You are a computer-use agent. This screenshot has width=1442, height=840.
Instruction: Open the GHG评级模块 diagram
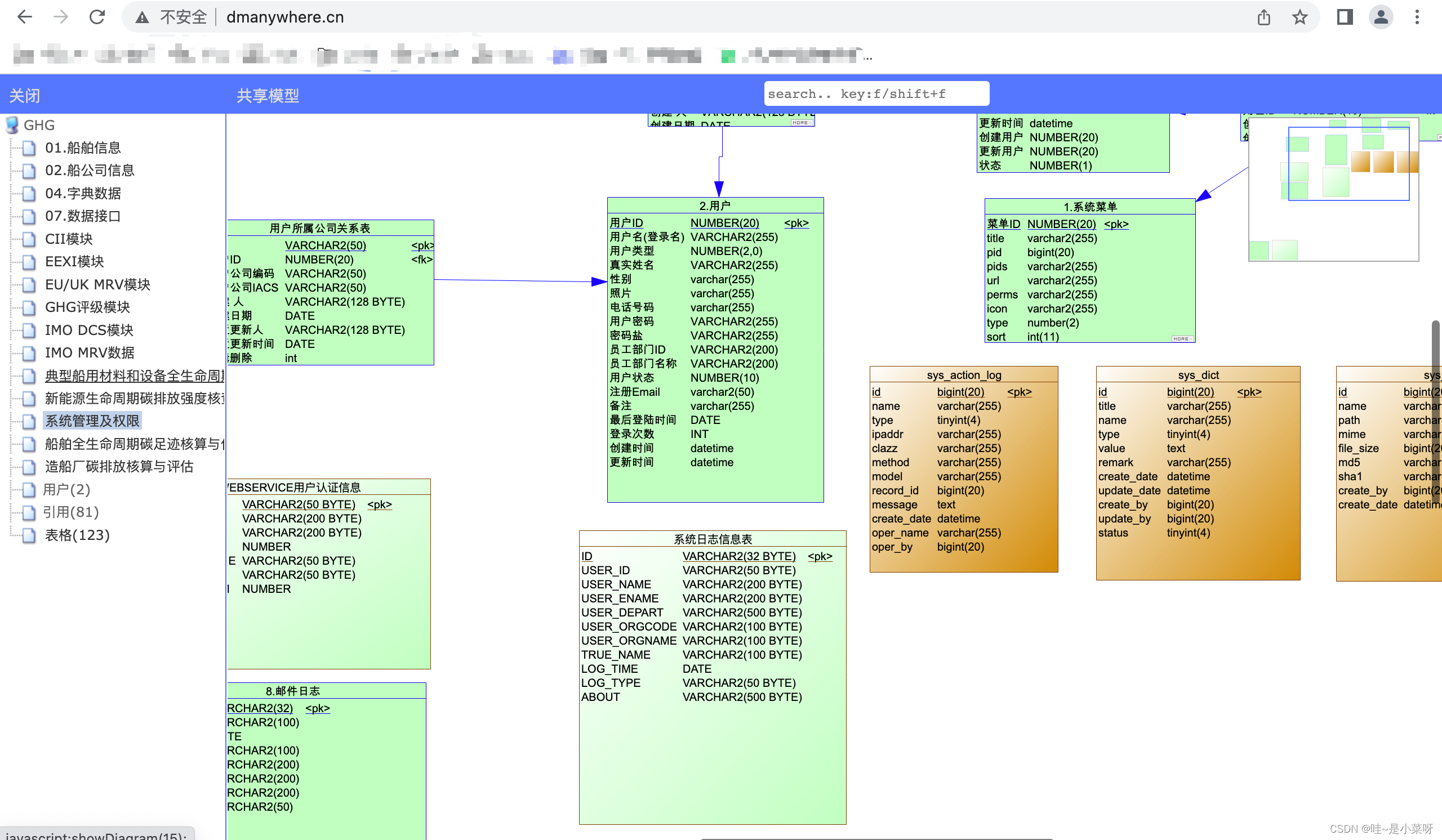tap(87, 307)
